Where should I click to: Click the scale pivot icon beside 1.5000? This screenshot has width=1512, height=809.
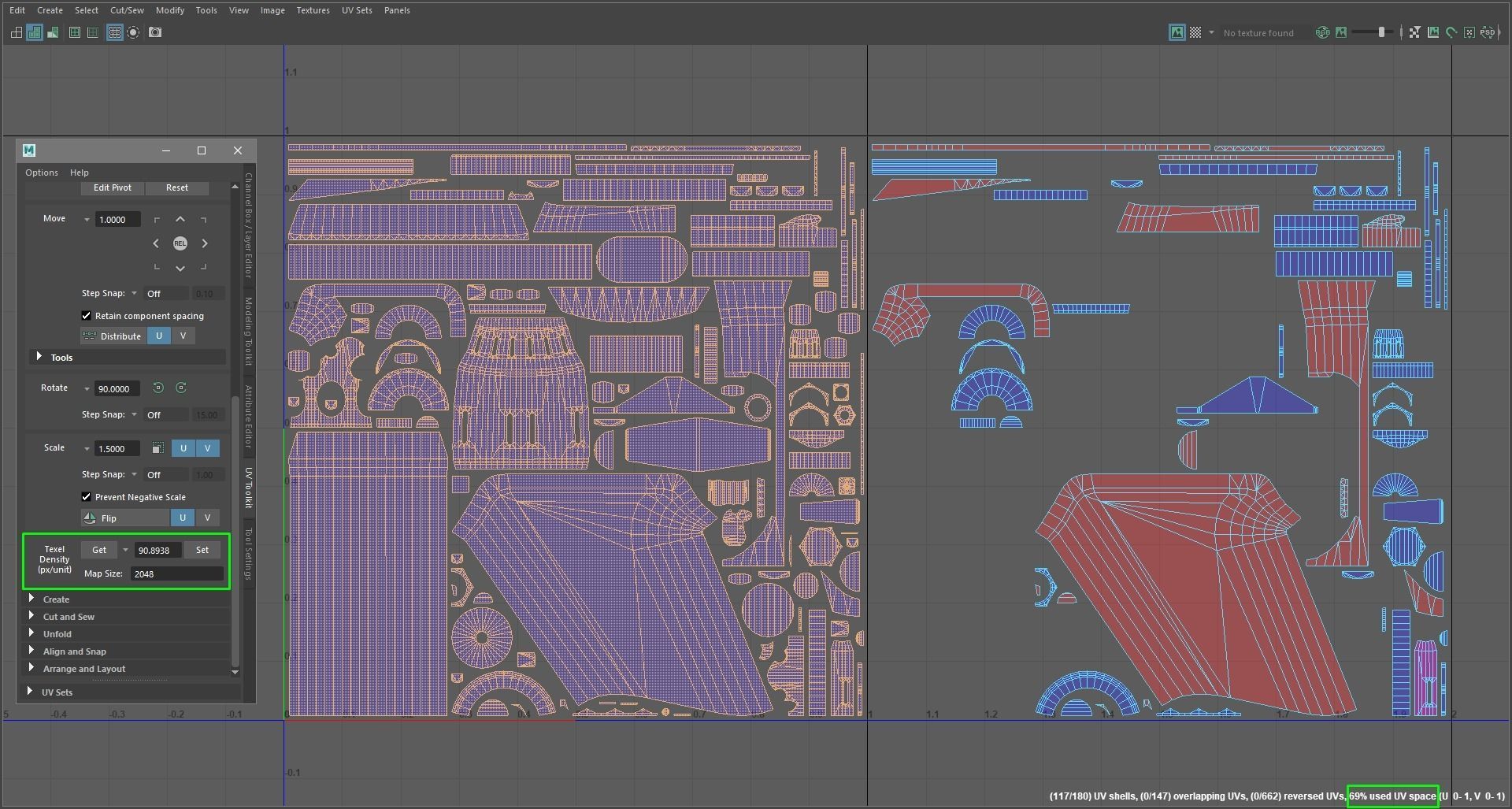click(x=157, y=448)
